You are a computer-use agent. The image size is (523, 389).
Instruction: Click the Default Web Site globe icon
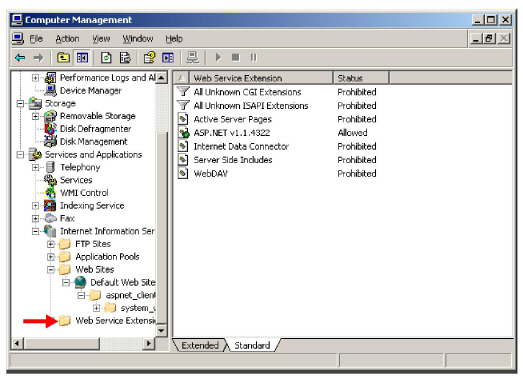pos(80,282)
